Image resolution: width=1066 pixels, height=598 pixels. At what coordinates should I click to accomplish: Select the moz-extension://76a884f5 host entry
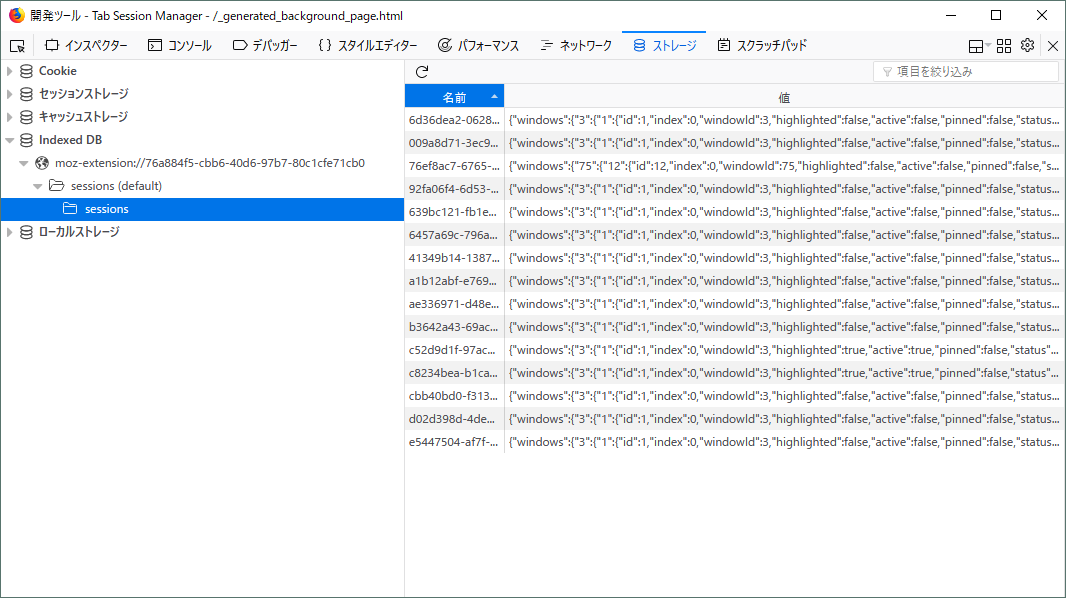[x=210, y=163]
